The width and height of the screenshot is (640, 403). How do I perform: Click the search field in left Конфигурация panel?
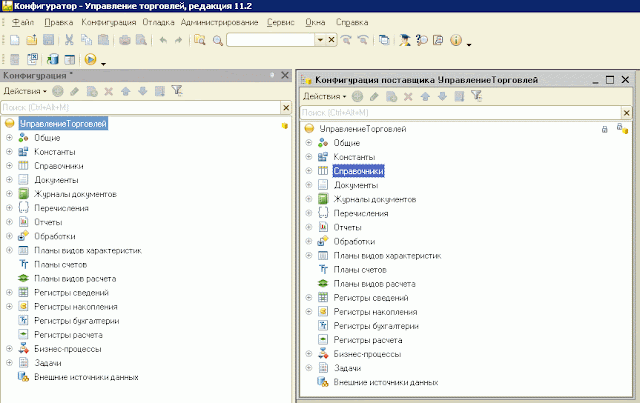pos(141,107)
